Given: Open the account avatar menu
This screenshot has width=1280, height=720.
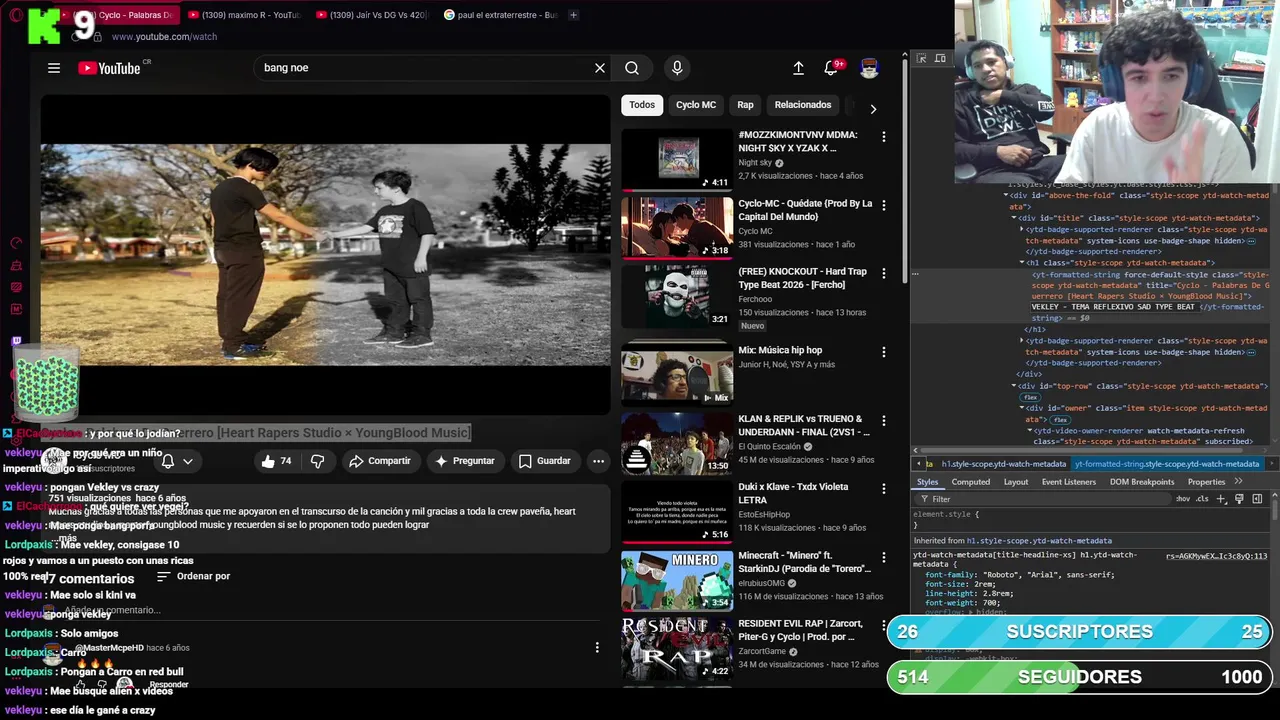Looking at the screenshot, I should coord(869,68).
